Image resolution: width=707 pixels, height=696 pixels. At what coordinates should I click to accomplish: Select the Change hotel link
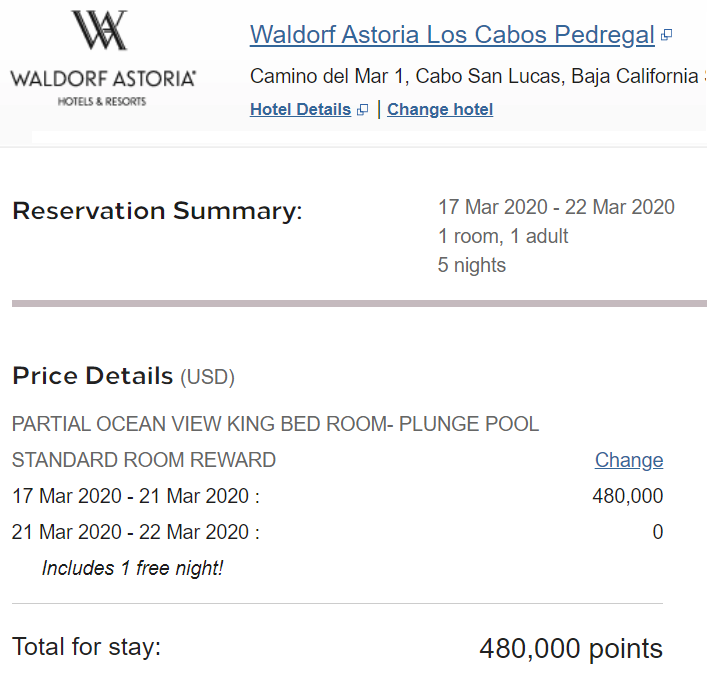click(x=440, y=110)
